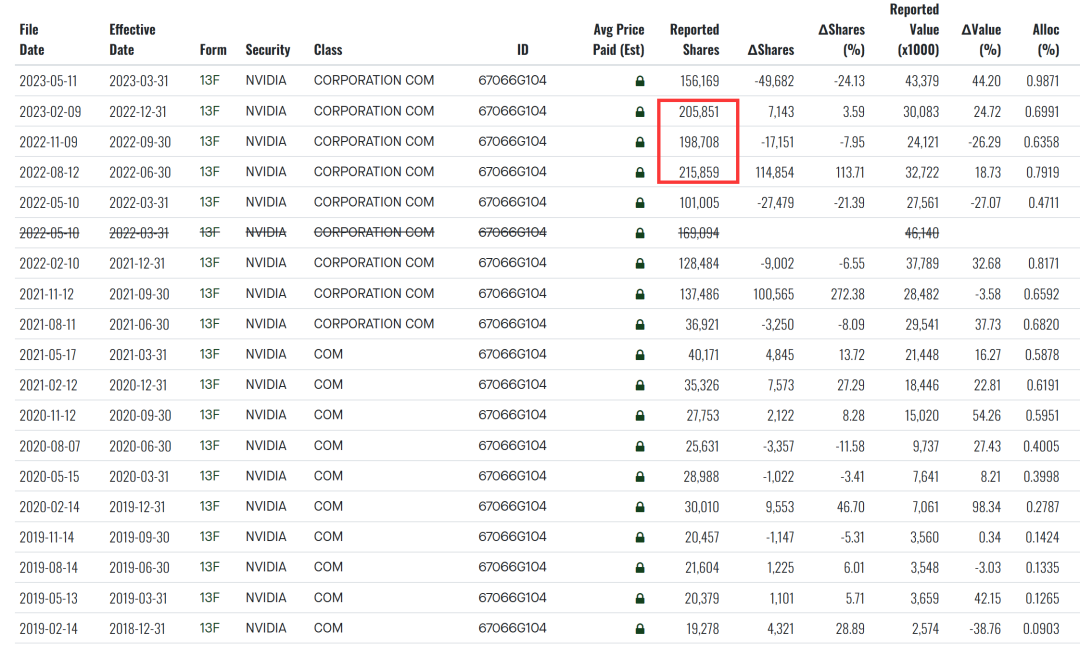
Task: Select the 19,278 reported shares cell
Action: [x=703, y=628]
